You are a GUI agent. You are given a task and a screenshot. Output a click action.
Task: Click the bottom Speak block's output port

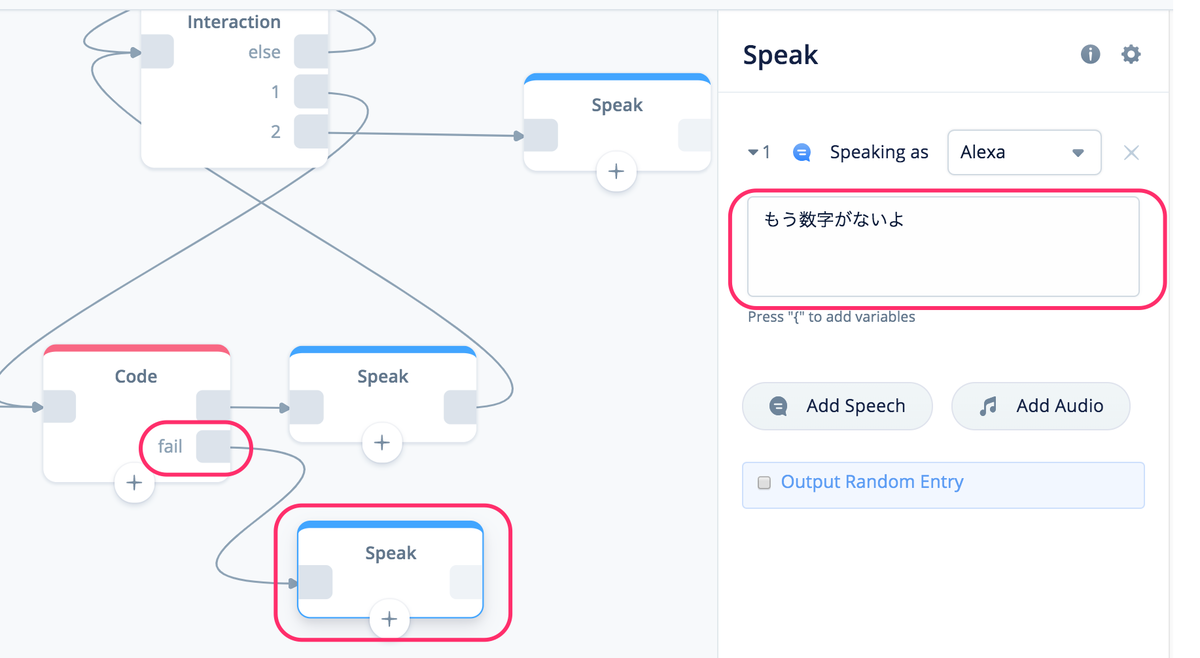pyautogui.click(x=466, y=583)
